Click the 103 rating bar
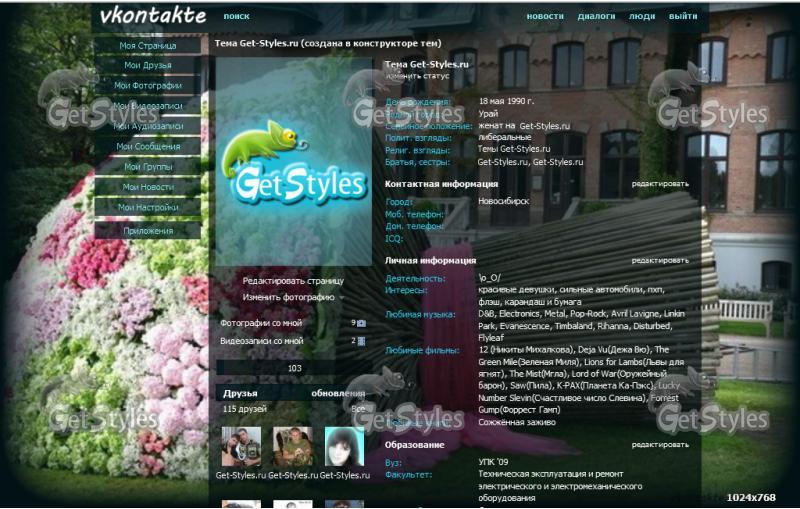The width and height of the screenshot is (800, 509). (294, 368)
